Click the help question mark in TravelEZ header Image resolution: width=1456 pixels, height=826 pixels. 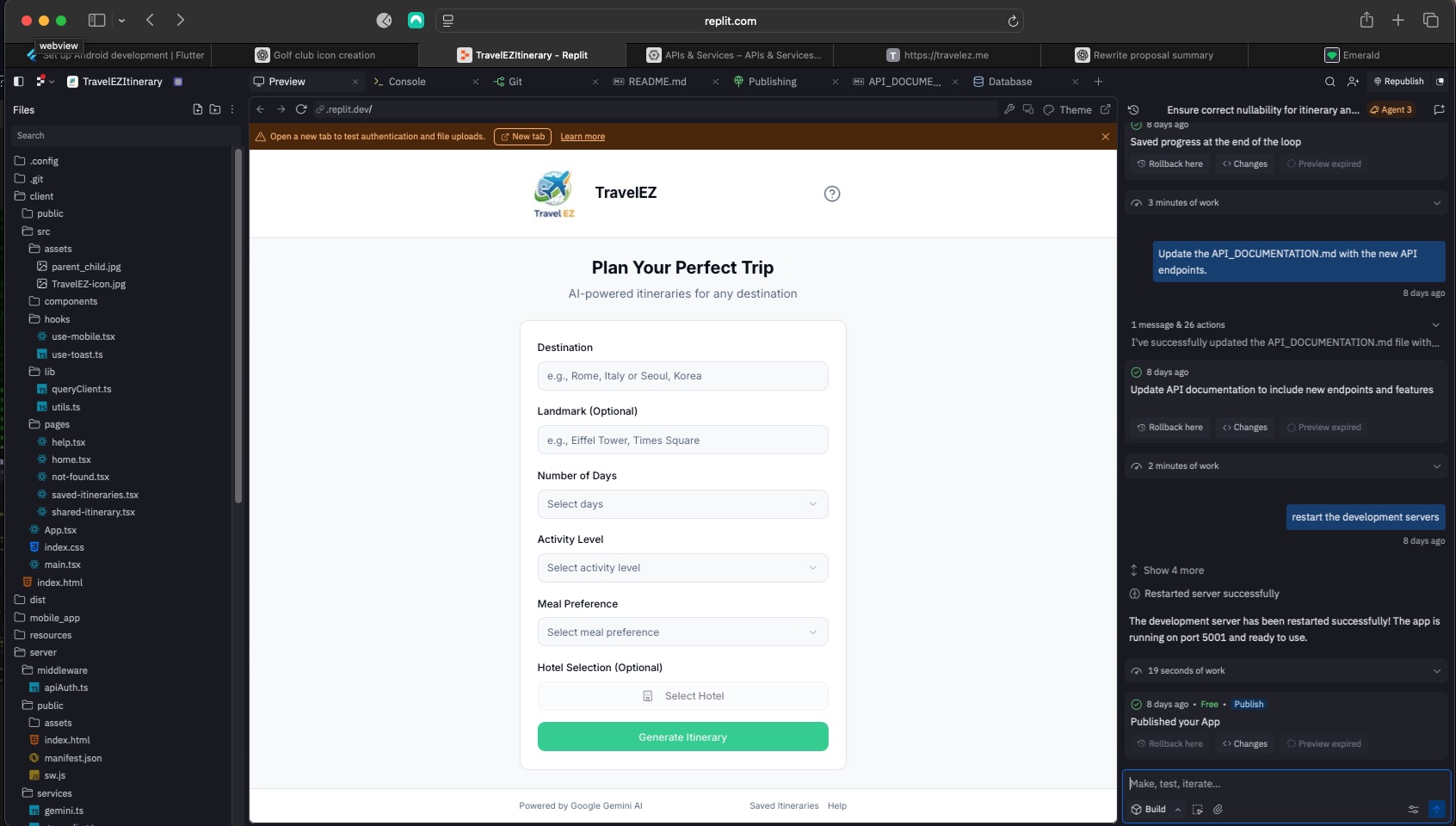[x=831, y=194]
